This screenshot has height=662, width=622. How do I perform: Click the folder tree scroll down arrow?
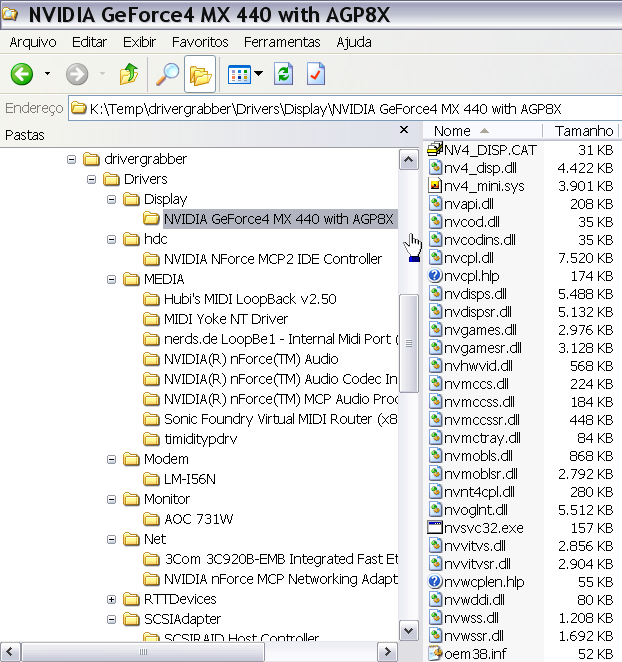tap(408, 630)
